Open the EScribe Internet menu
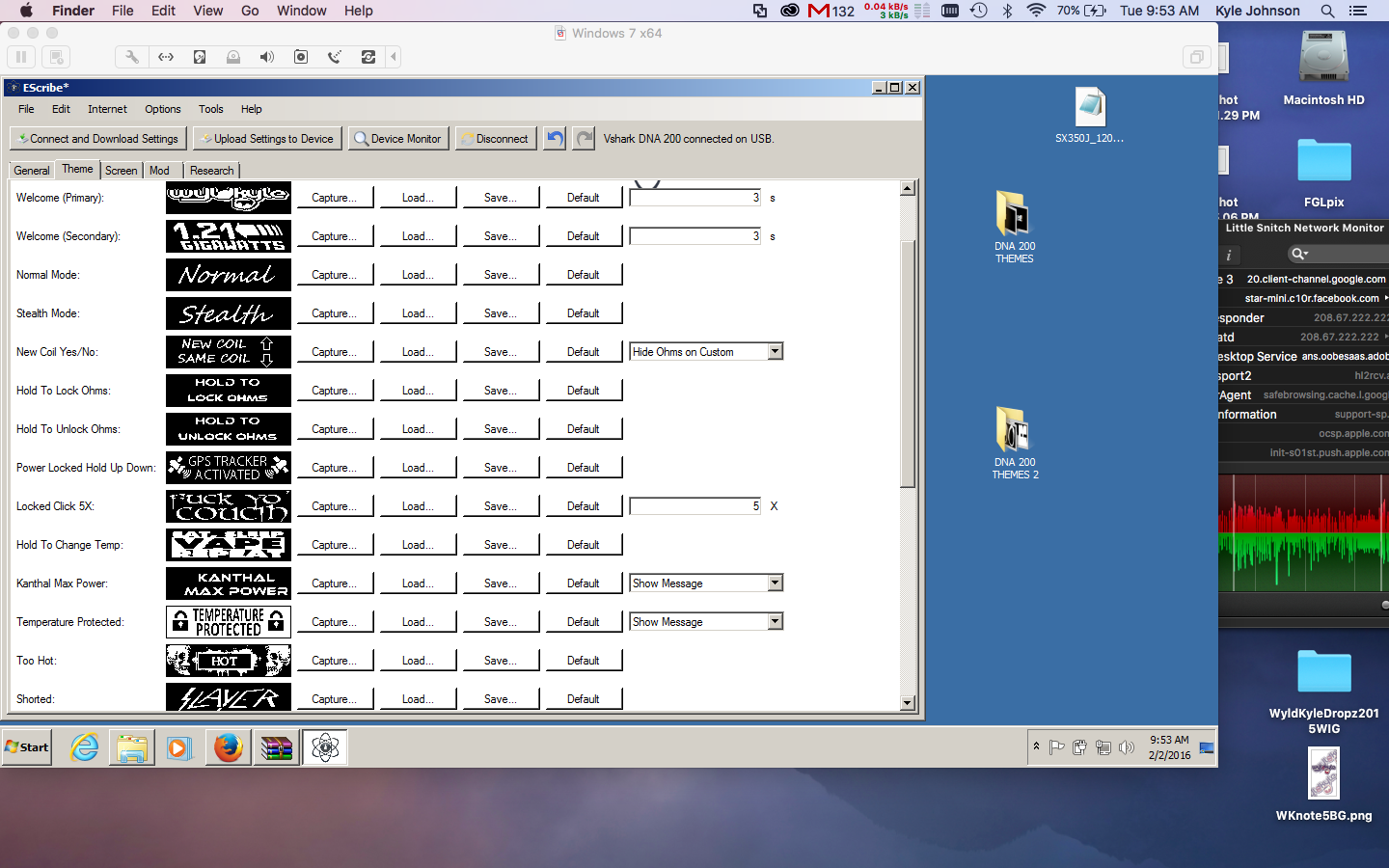Screen dimensions: 1389x868 pyautogui.click(x=107, y=109)
